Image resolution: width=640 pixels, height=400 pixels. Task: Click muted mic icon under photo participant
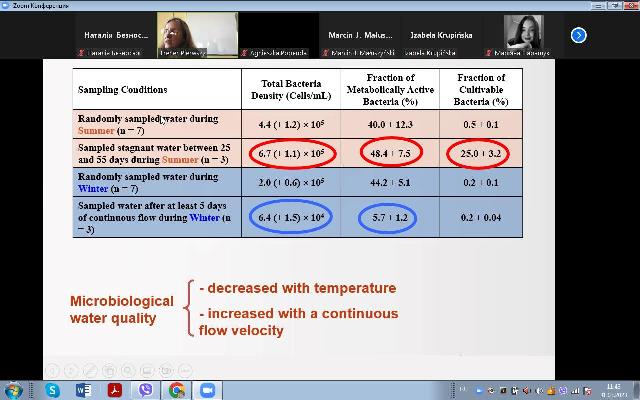click(488, 53)
